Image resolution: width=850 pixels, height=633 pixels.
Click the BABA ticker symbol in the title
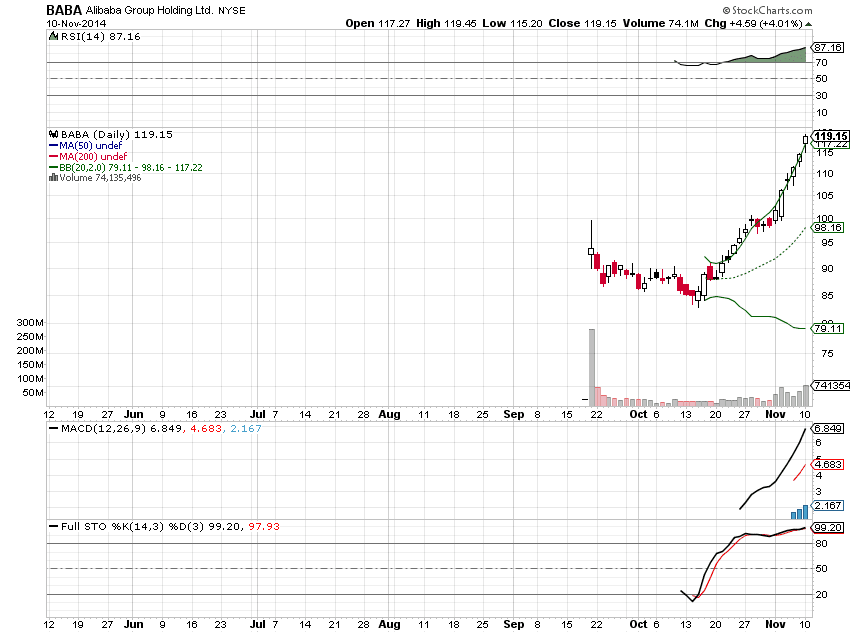pyautogui.click(x=64, y=10)
